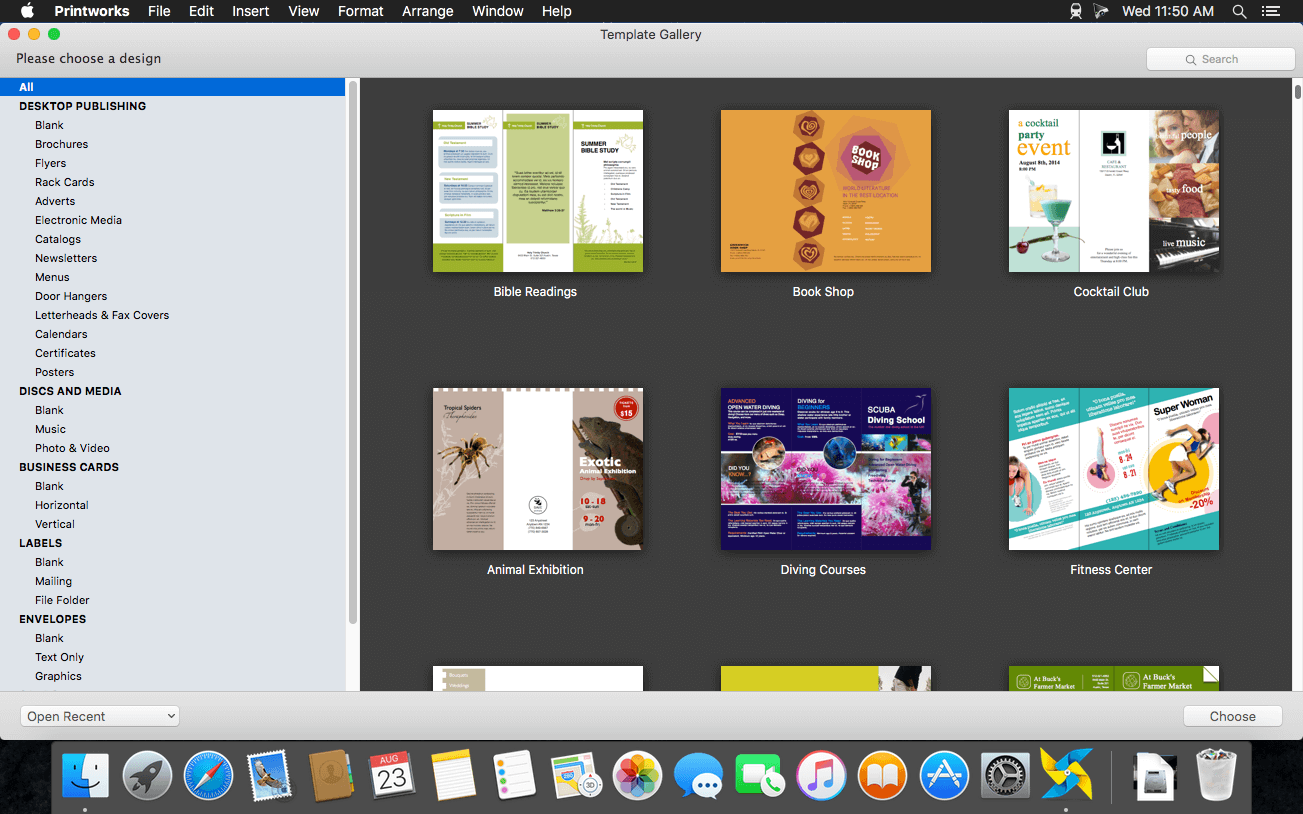Click the train status icon in menu bar
The image size is (1303, 814).
tap(1076, 11)
